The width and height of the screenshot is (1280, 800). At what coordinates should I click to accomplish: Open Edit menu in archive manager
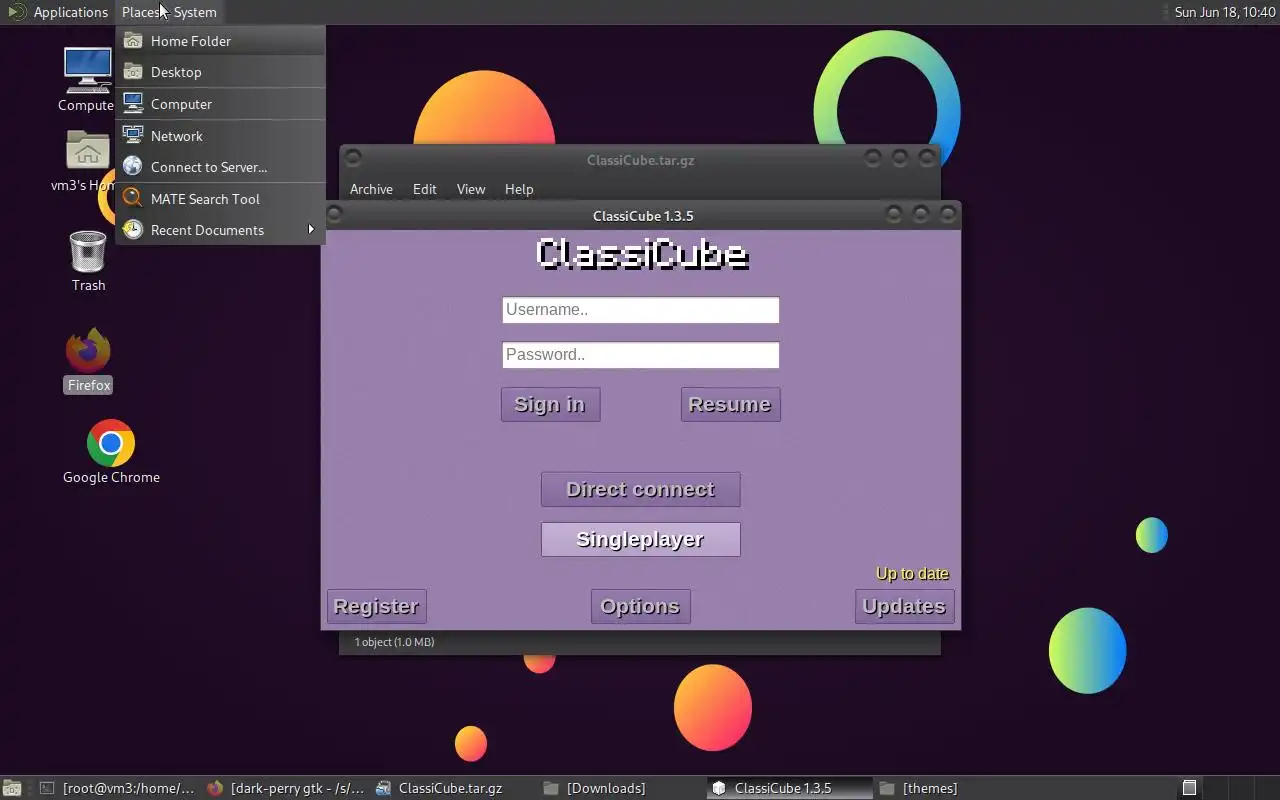tap(425, 189)
